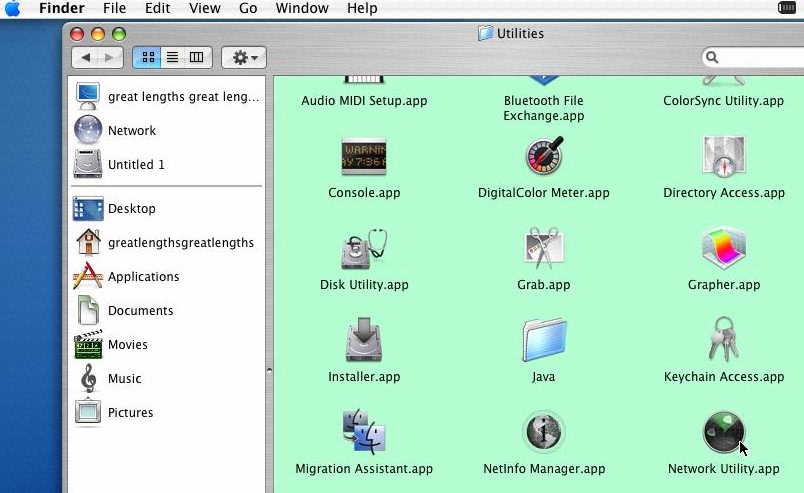The height and width of the screenshot is (493, 804).
Task: Open Migration Assistant.app icon
Action: coord(364,431)
